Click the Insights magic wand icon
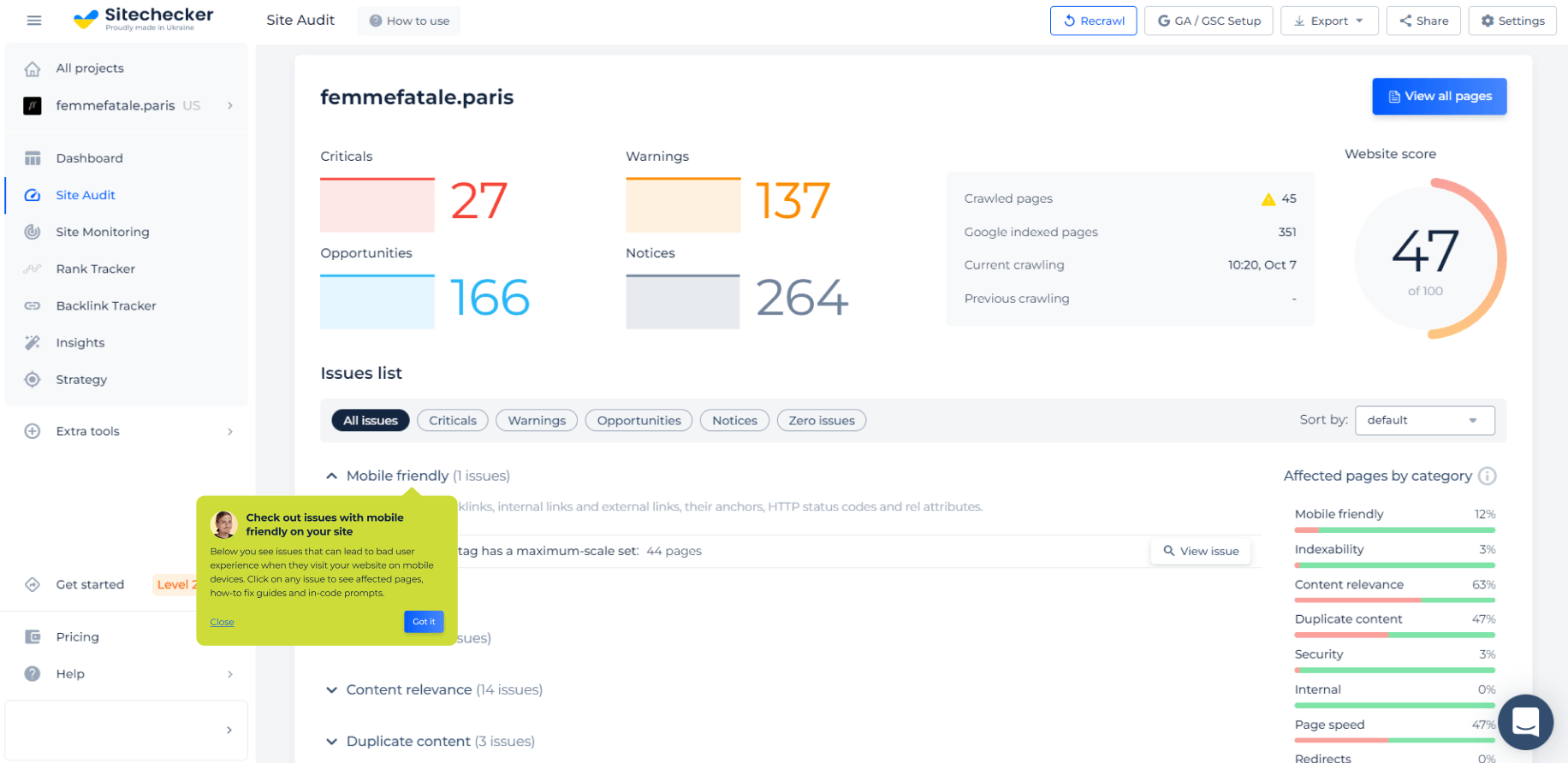This screenshot has width=1568, height=763. coord(33,342)
